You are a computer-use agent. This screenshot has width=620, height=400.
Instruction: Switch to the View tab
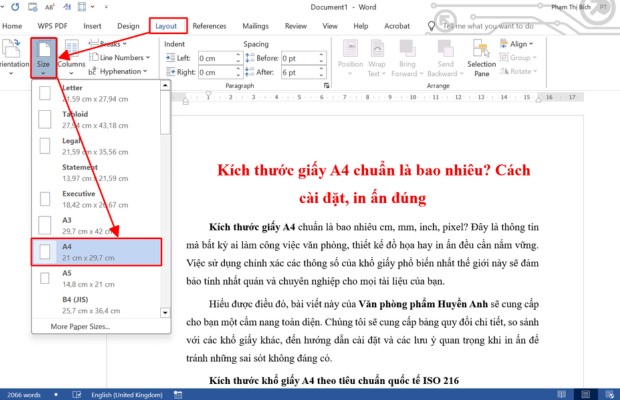click(330, 26)
